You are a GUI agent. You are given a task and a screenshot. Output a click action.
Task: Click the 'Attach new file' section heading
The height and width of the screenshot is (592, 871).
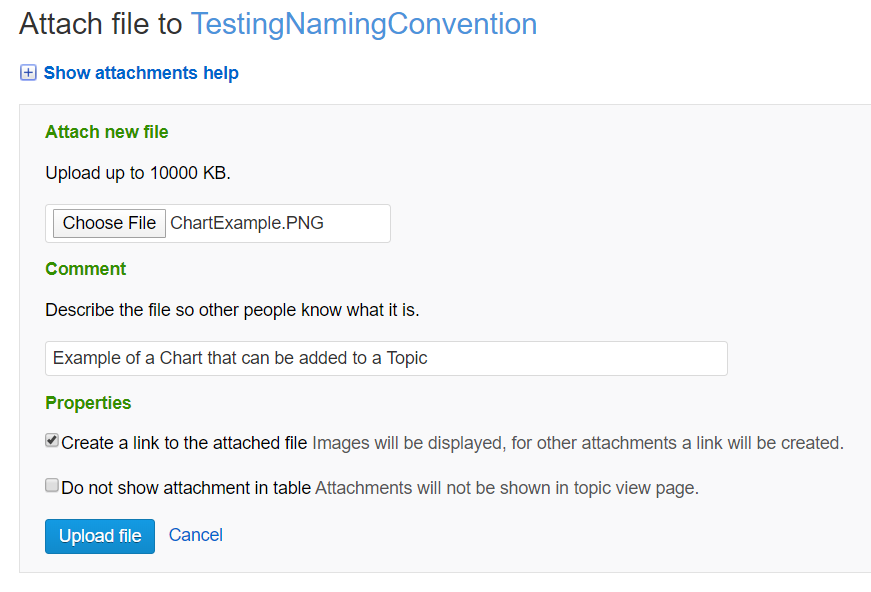(x=107, y=132)
